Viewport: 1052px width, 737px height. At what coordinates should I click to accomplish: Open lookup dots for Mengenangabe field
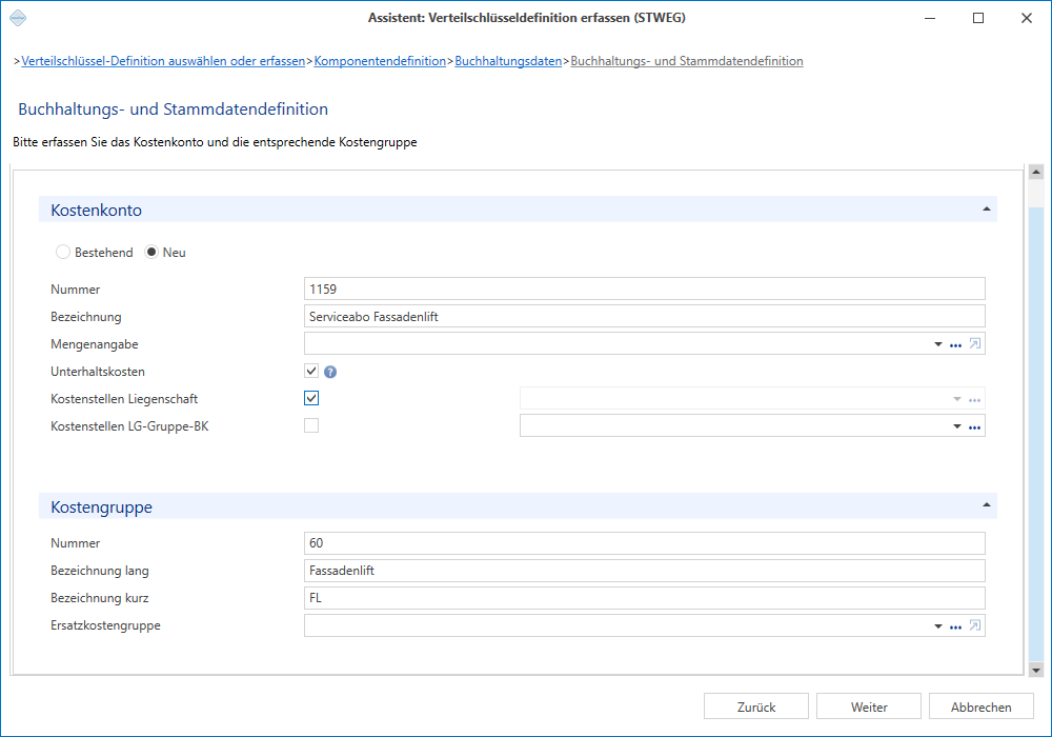click(x=955, y=345)
